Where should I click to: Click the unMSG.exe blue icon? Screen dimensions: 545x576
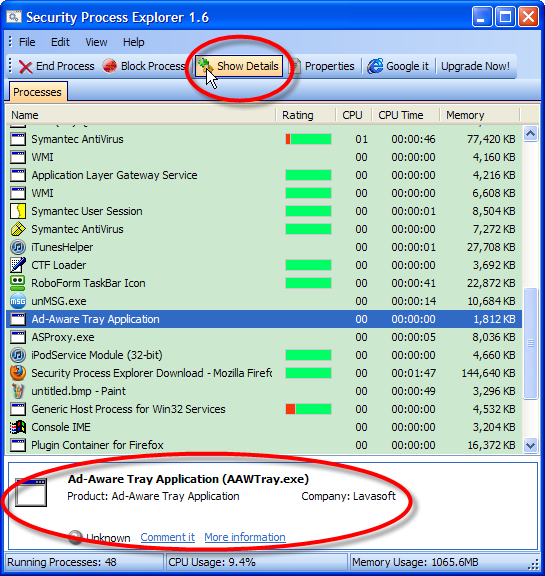pos(18,301)
